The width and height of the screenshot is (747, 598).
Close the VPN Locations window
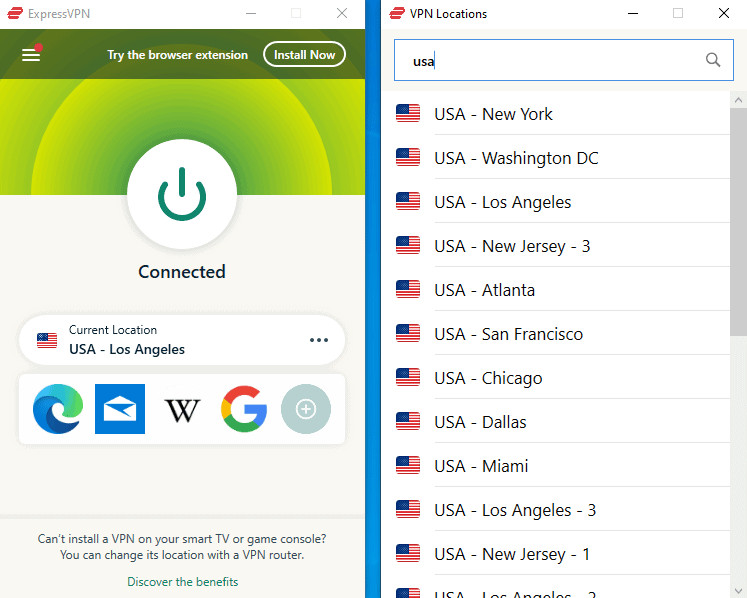tap(724, 13)
